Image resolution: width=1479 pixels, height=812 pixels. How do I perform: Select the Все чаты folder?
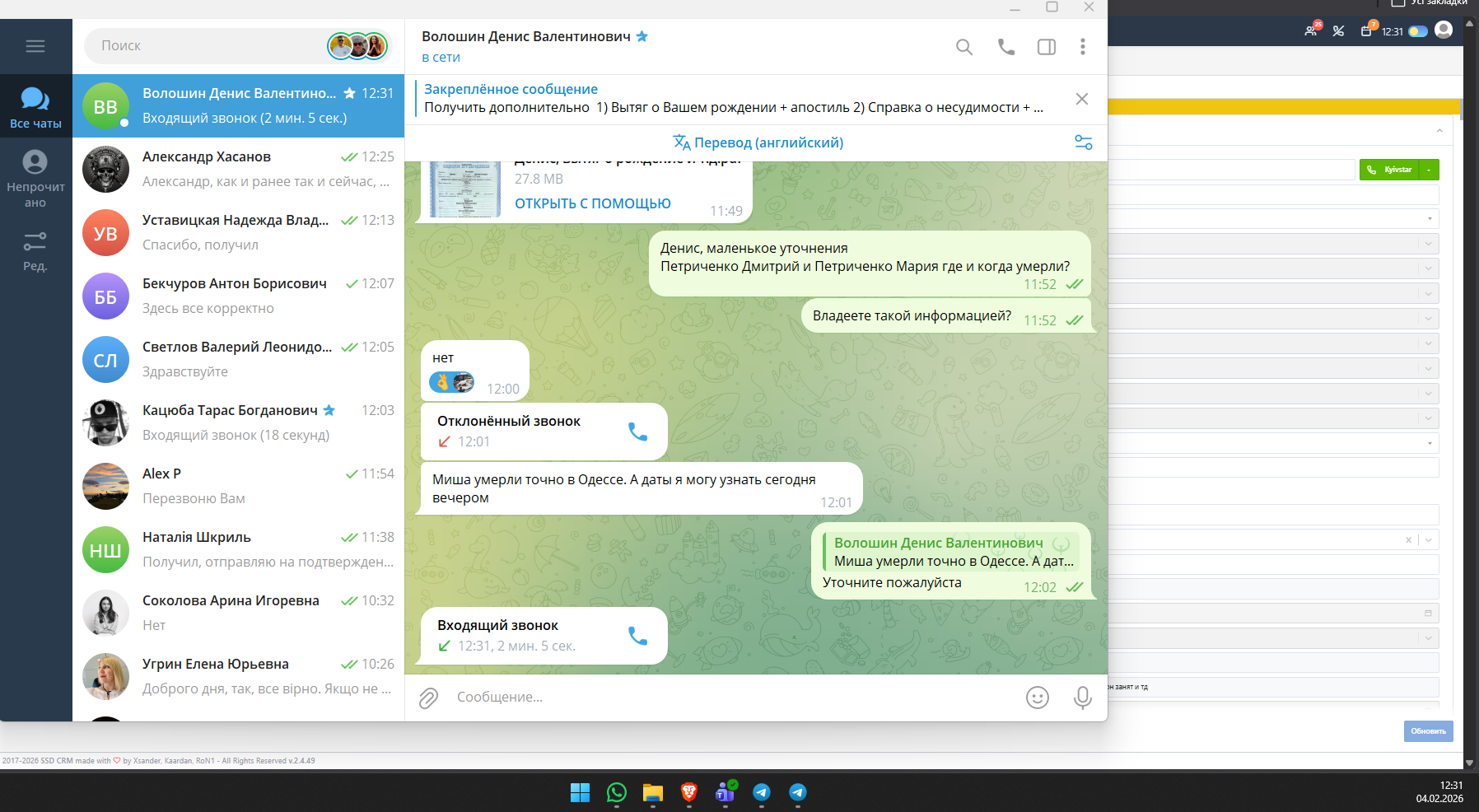pyautogui.click(x=35, y=107)
